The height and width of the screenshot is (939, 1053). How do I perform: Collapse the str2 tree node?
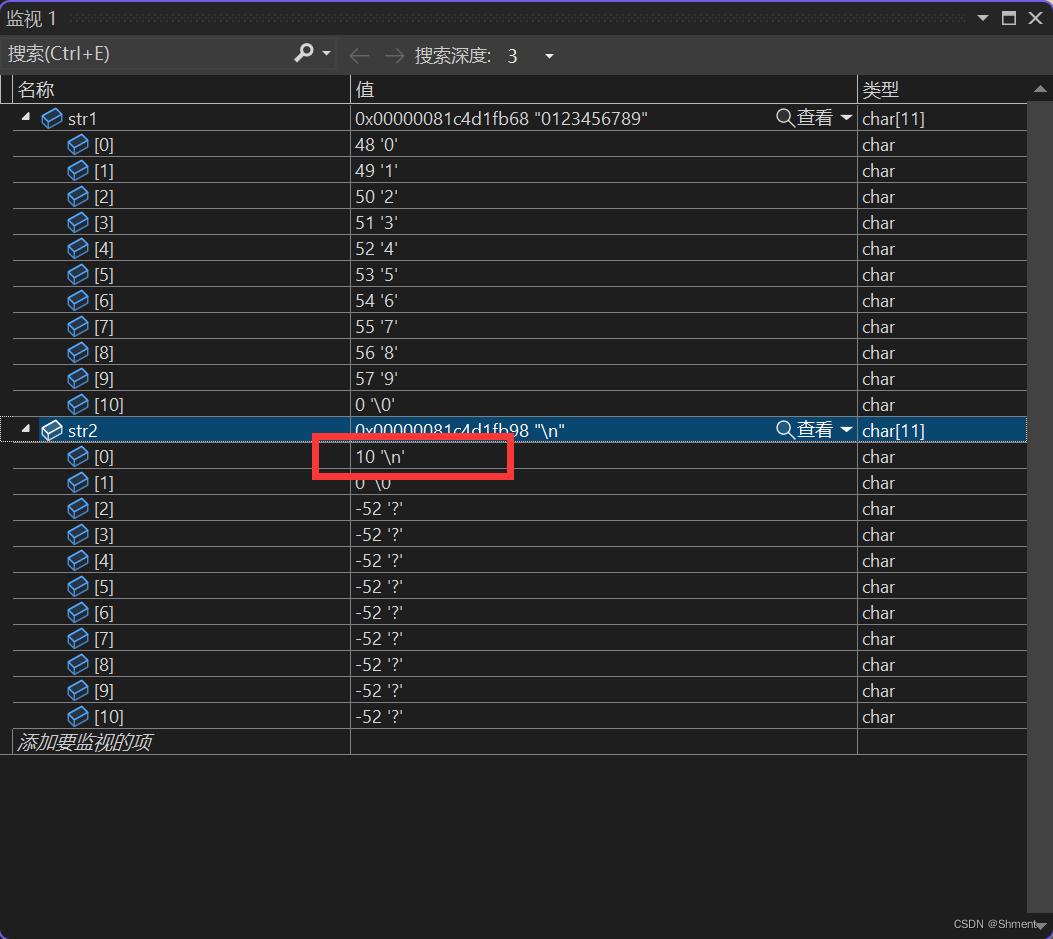pyautogui.click(x=26, y=429)
